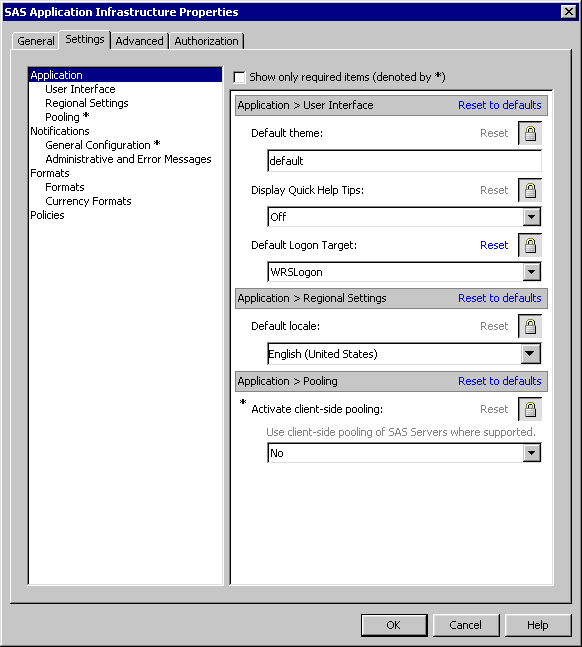Click Reset next to Default theme
Screen dimensions: 582x647
pyautogui.click(x=494, y=133)
